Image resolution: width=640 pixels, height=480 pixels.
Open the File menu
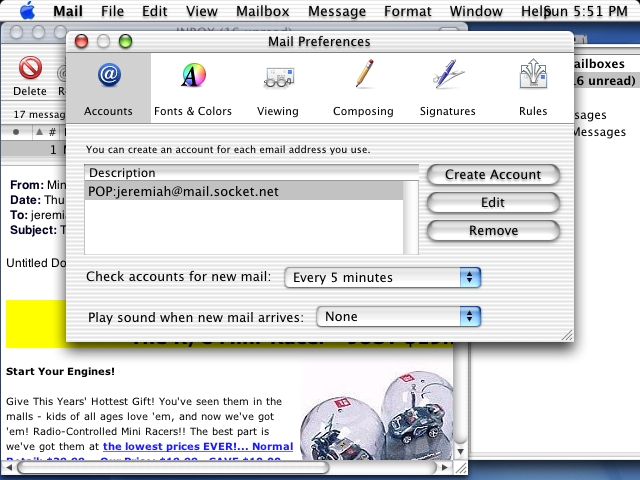pos(112,11)
